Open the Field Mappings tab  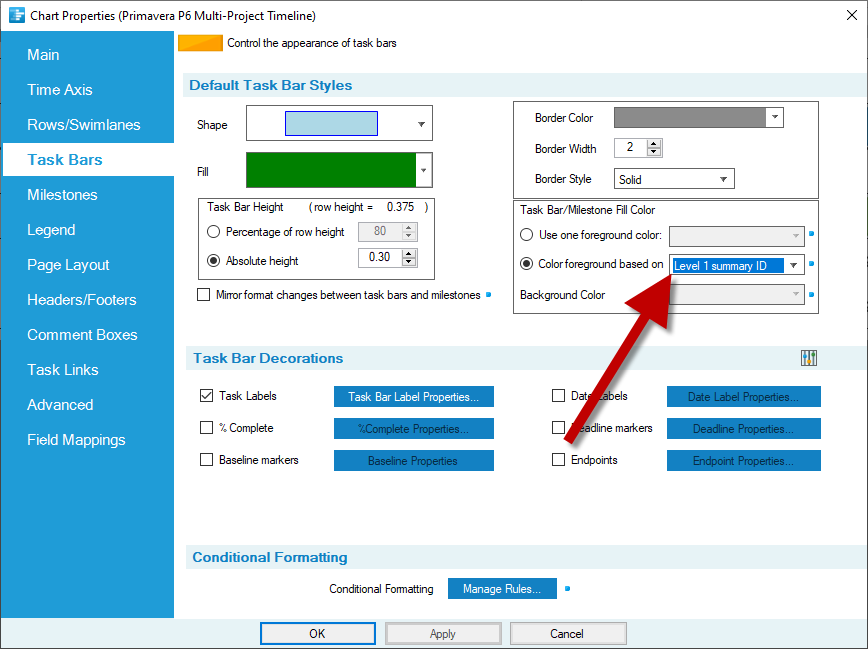pos(76,440)
